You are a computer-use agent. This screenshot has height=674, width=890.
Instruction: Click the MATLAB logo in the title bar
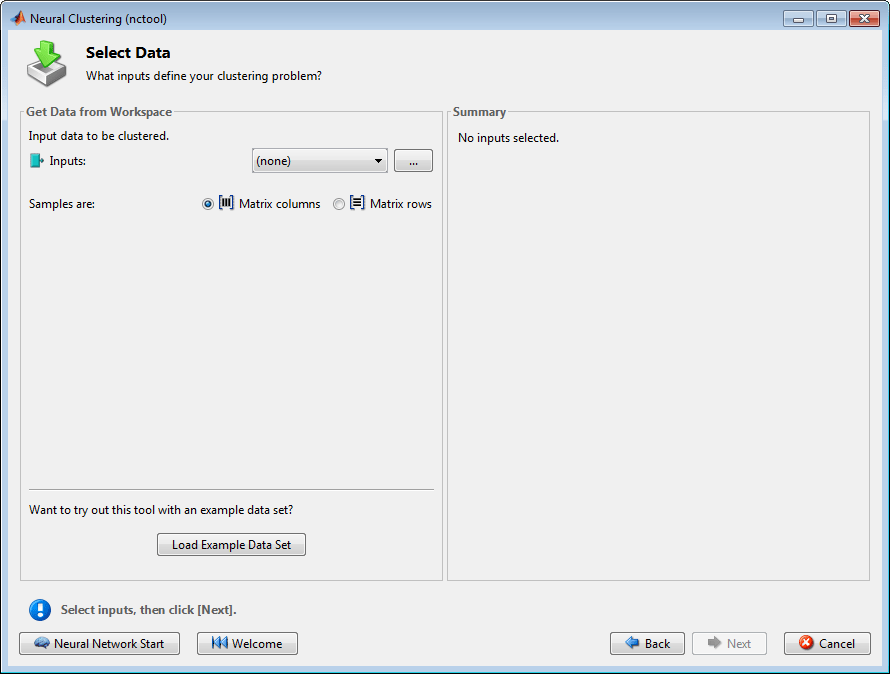(18, 18)
